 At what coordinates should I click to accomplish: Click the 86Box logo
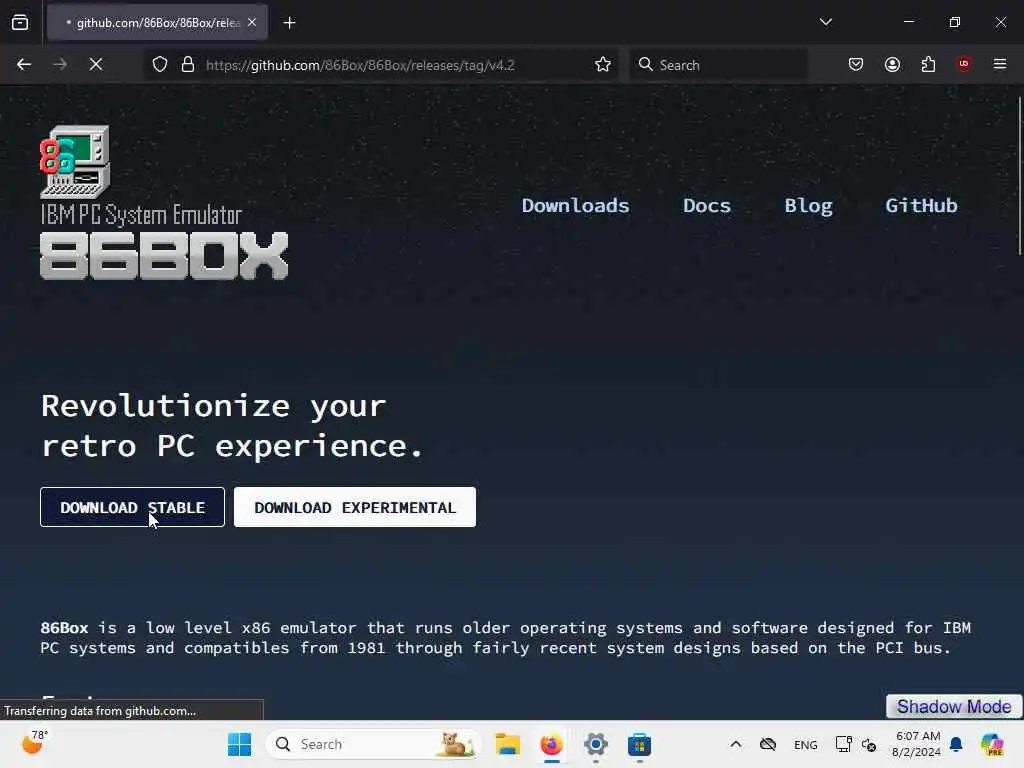pos(164,202)
